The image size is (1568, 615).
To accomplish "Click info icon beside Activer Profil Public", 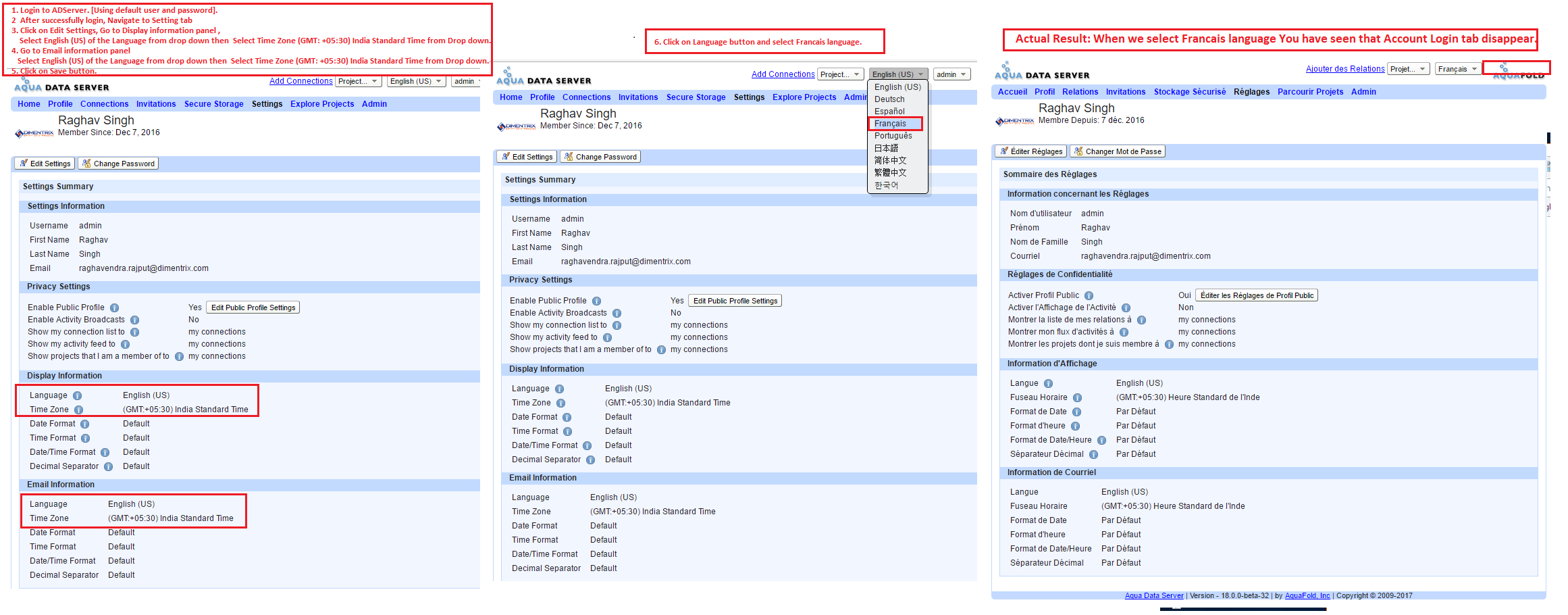I will pyautogui.click(x=1089, y=296).
